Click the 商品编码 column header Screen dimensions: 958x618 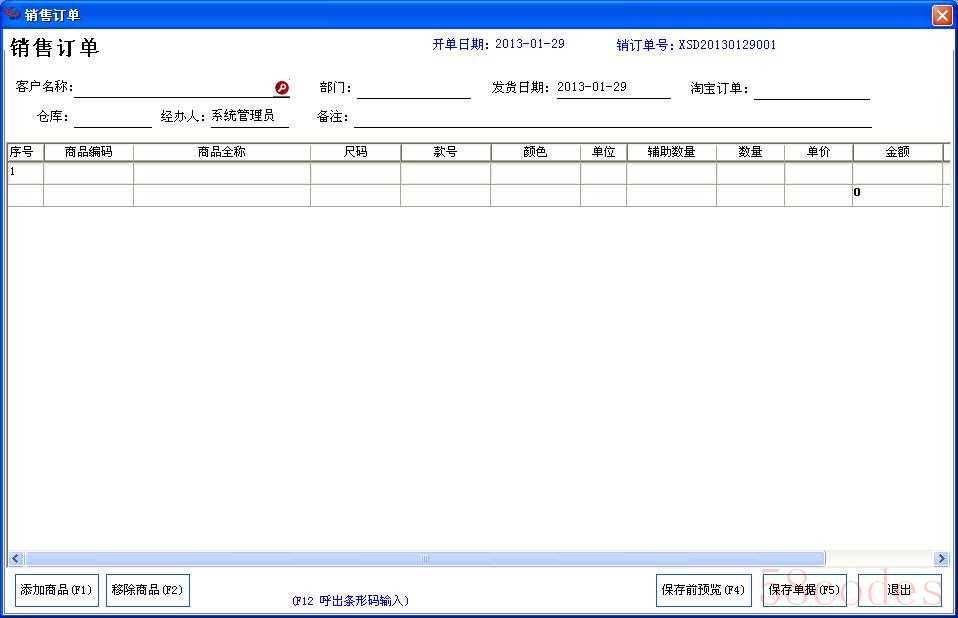88,152
